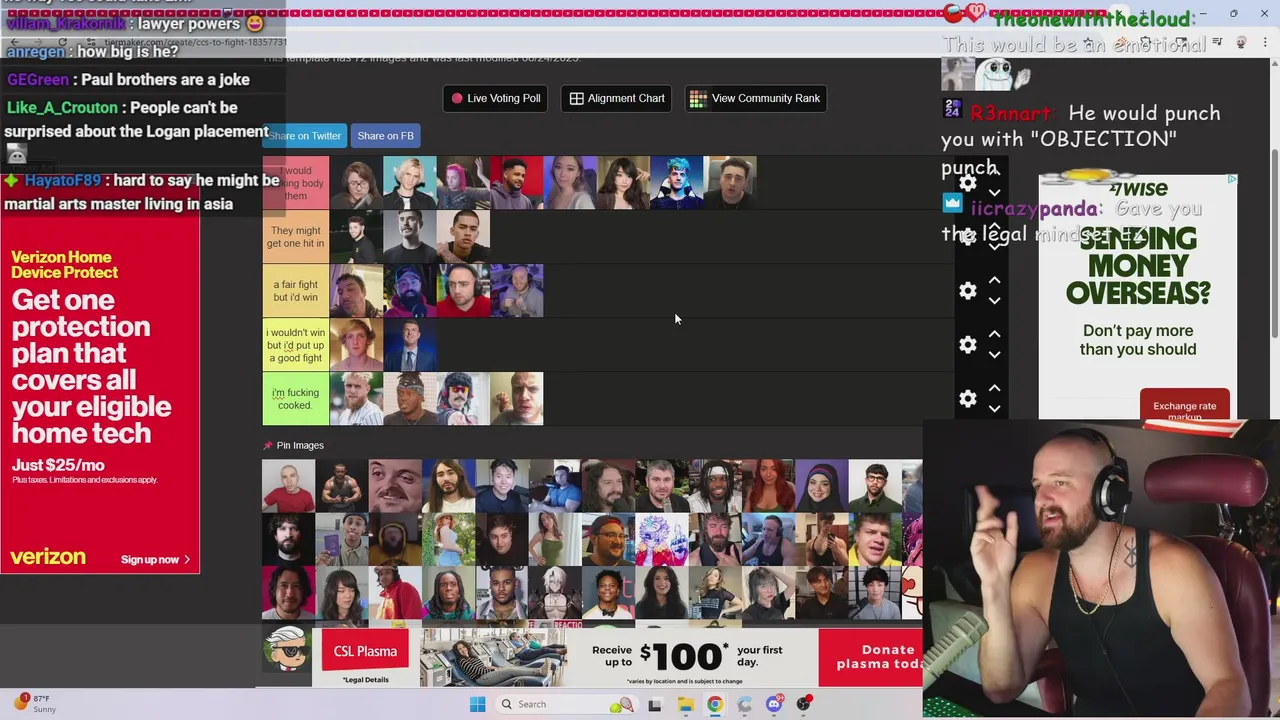
Task: Pick the red-haired woman image in the pool
Action: [769, 486]
